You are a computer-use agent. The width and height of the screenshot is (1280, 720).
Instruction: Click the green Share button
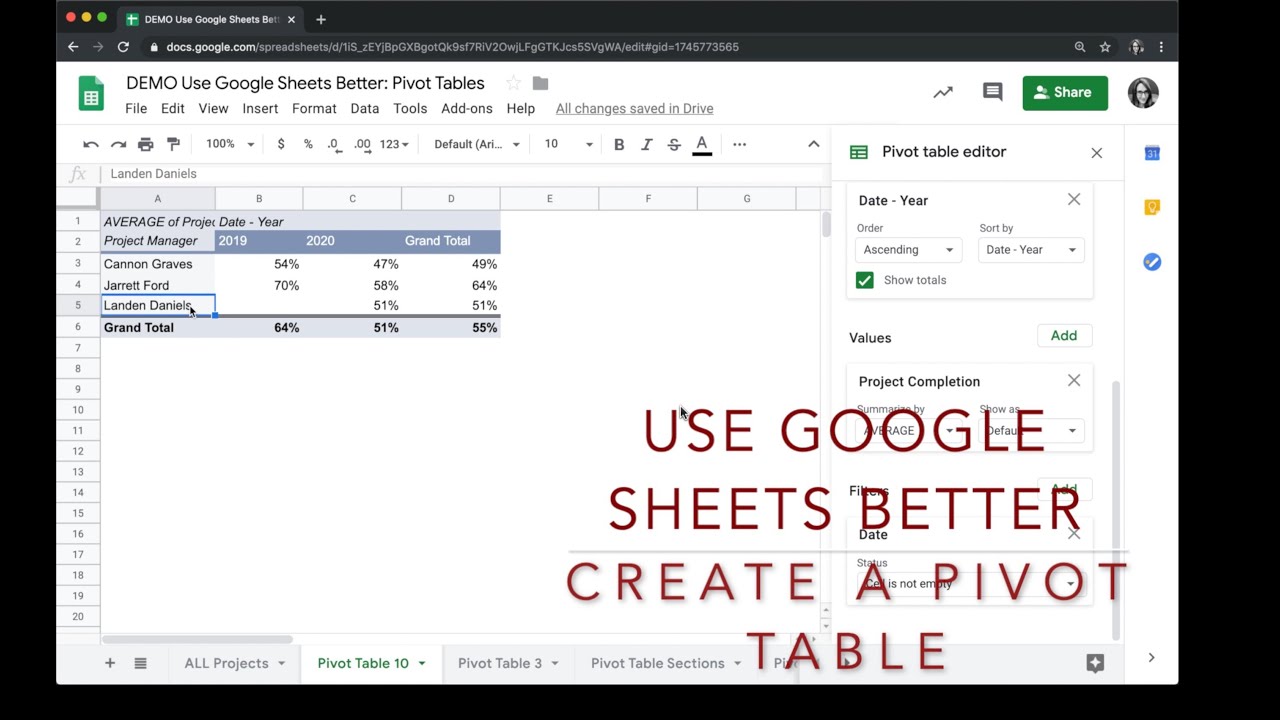click(x=1065, y=92)
